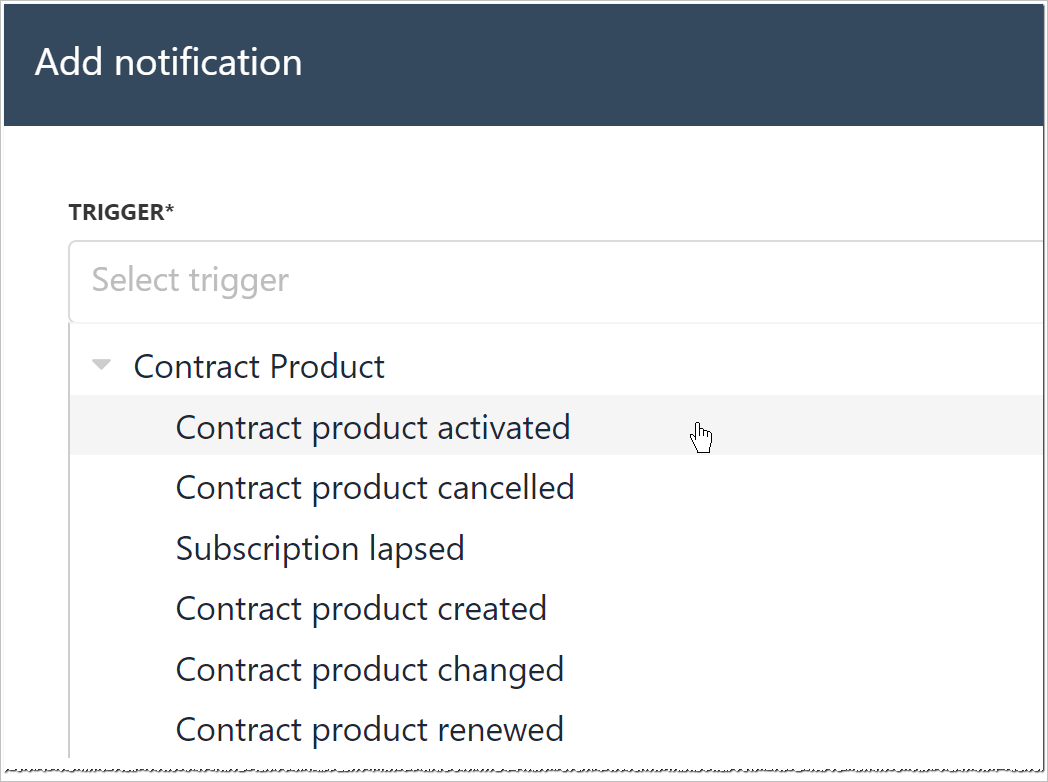
Task: Click the Add notification header title
Action: coord(168,63)
